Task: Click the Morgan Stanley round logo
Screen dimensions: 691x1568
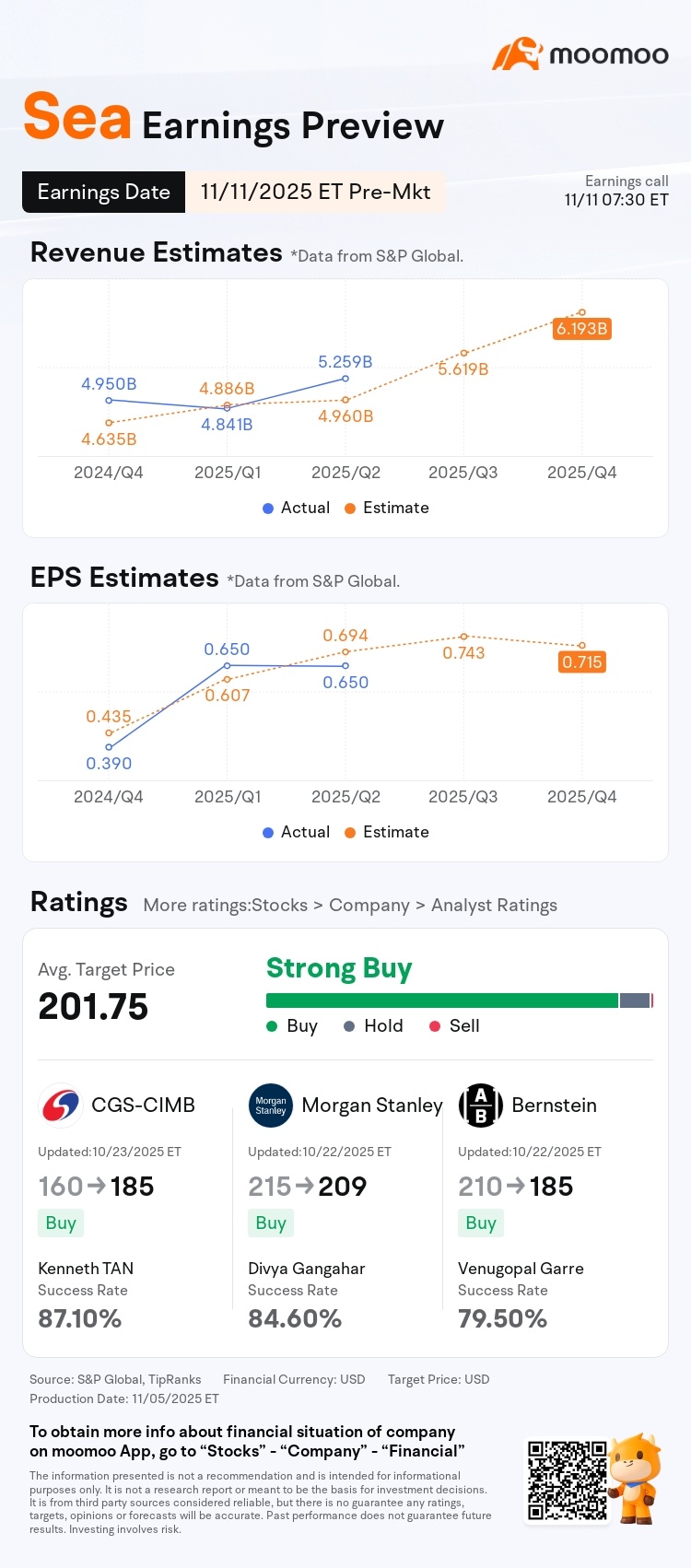Action: [x=271, y=1106]
